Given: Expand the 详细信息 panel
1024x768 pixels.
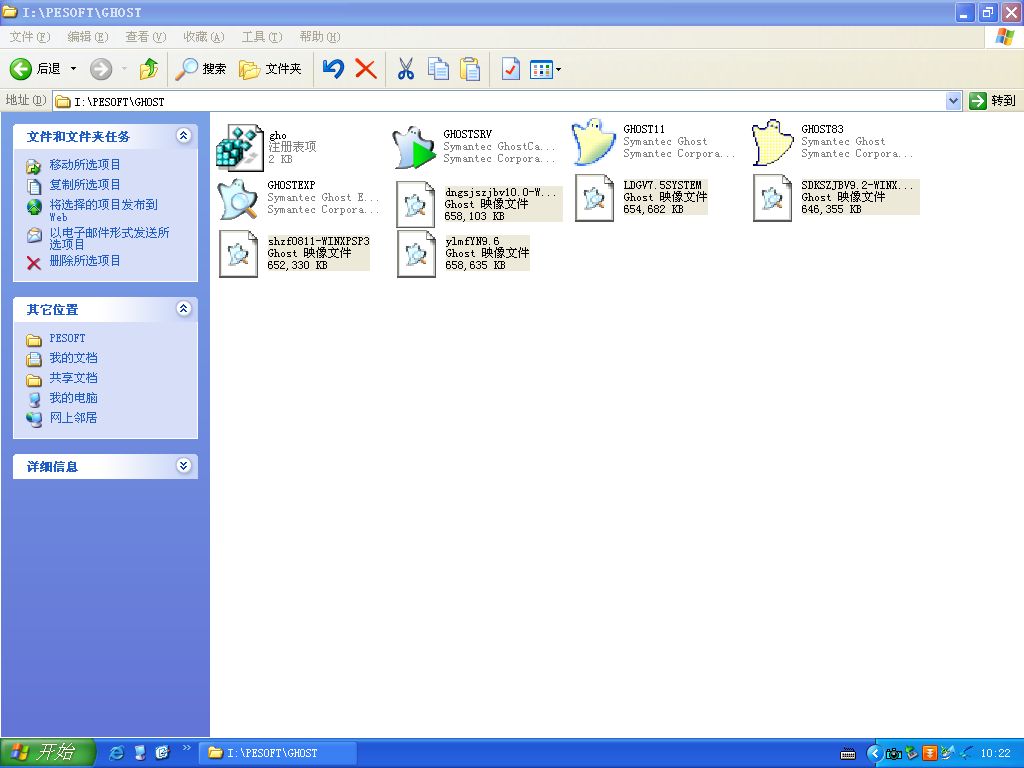Looking at the screenshot, I should [x=184, y=466].
